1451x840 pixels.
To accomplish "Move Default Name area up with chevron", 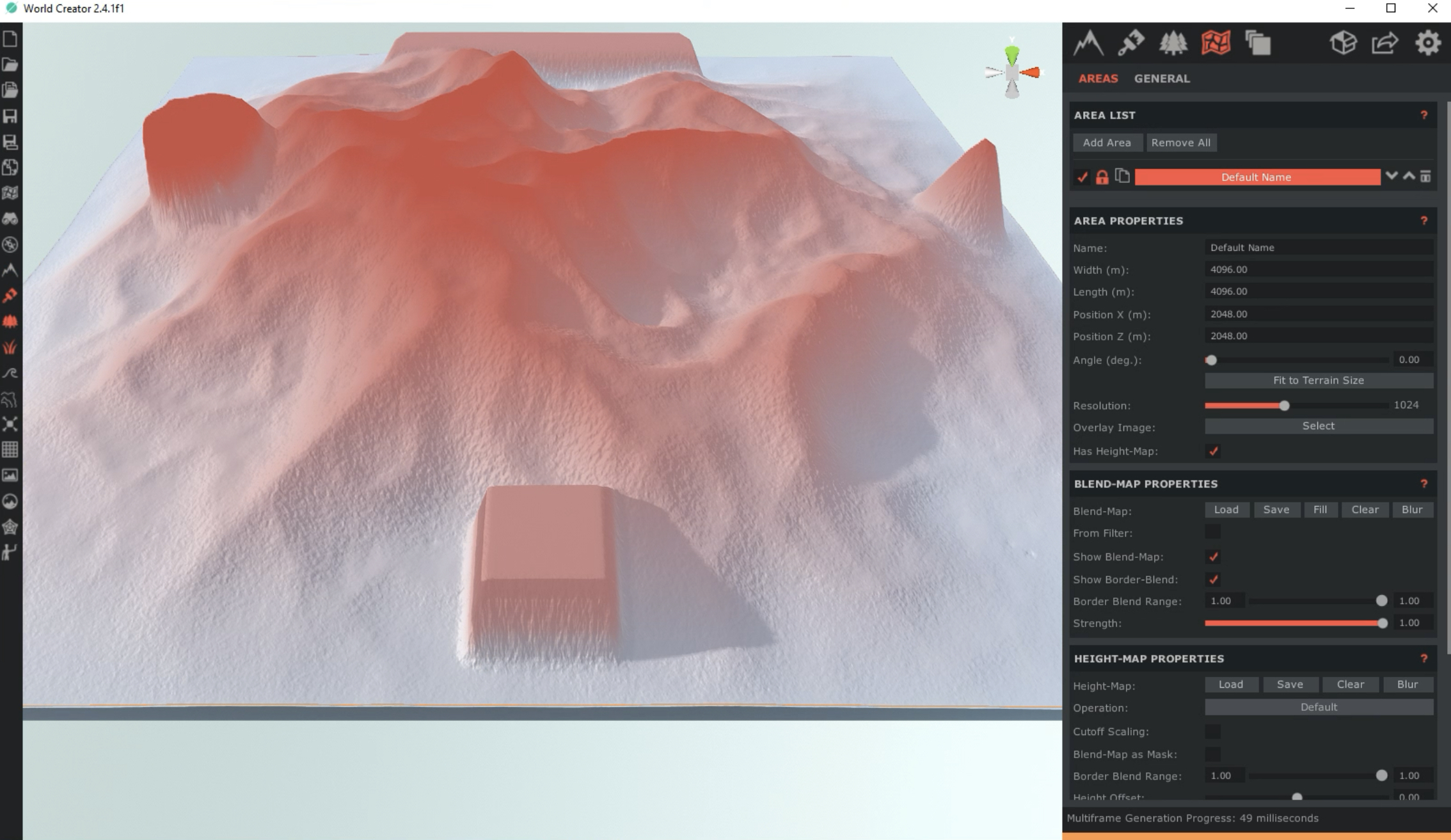I will tap(1409, 176).
